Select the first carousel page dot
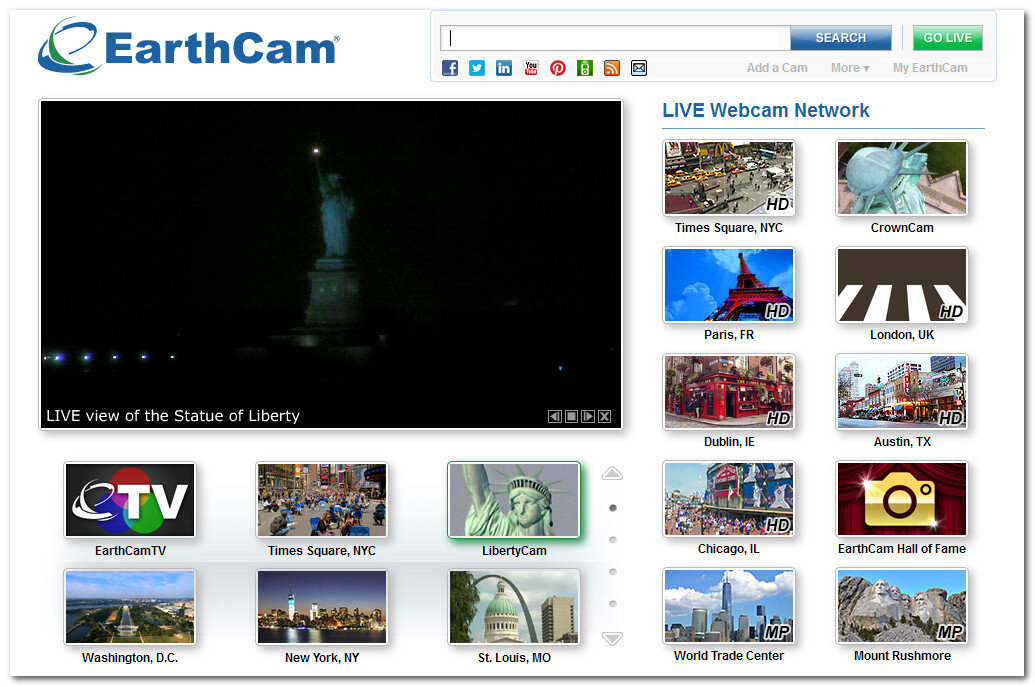The height and width of the screenshot is (687, 1035). point(613,507)
